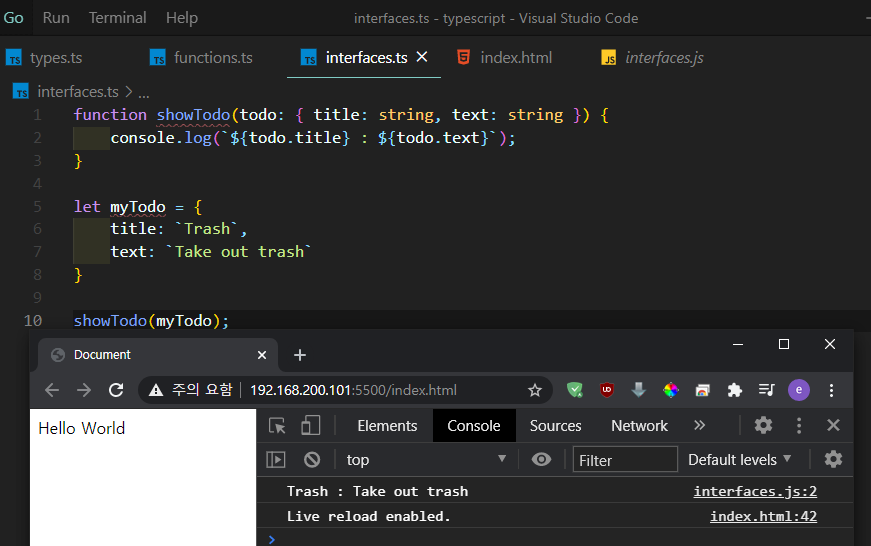Close the interfaces.ts tab
This screenshot has width=871, height=546.
(x=422, y=57)
